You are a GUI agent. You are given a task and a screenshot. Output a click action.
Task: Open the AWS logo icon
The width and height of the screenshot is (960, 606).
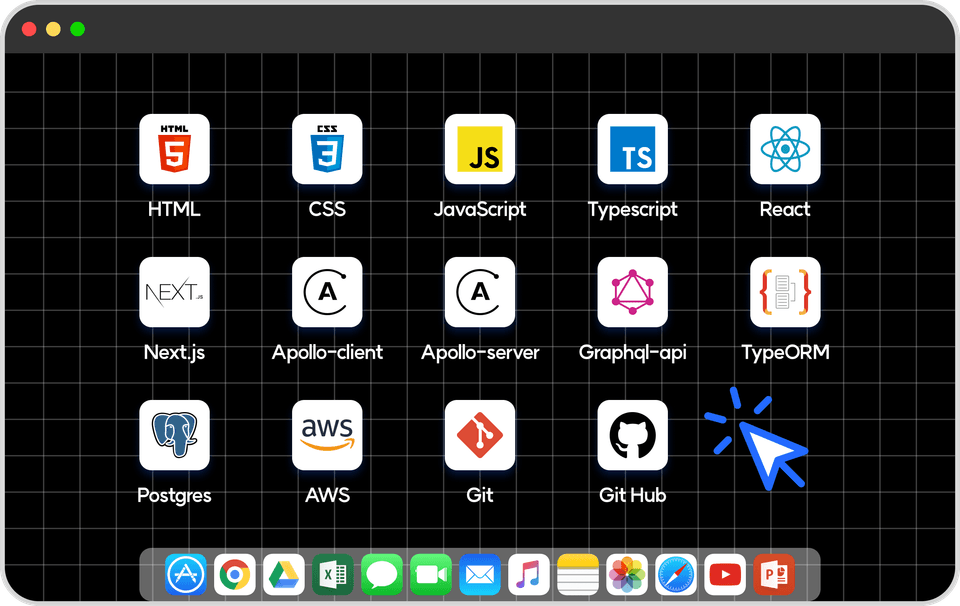point(327,435)
